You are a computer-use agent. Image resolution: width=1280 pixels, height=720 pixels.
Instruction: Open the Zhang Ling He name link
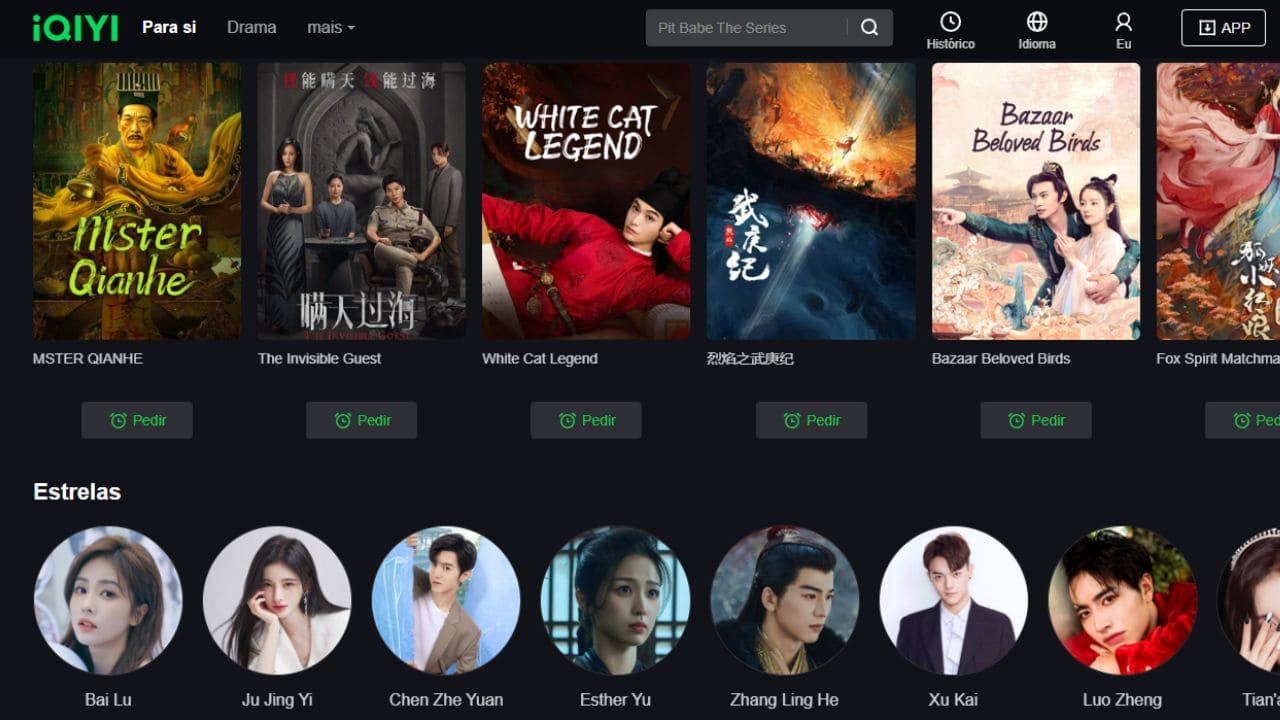[x=784, y=699]
